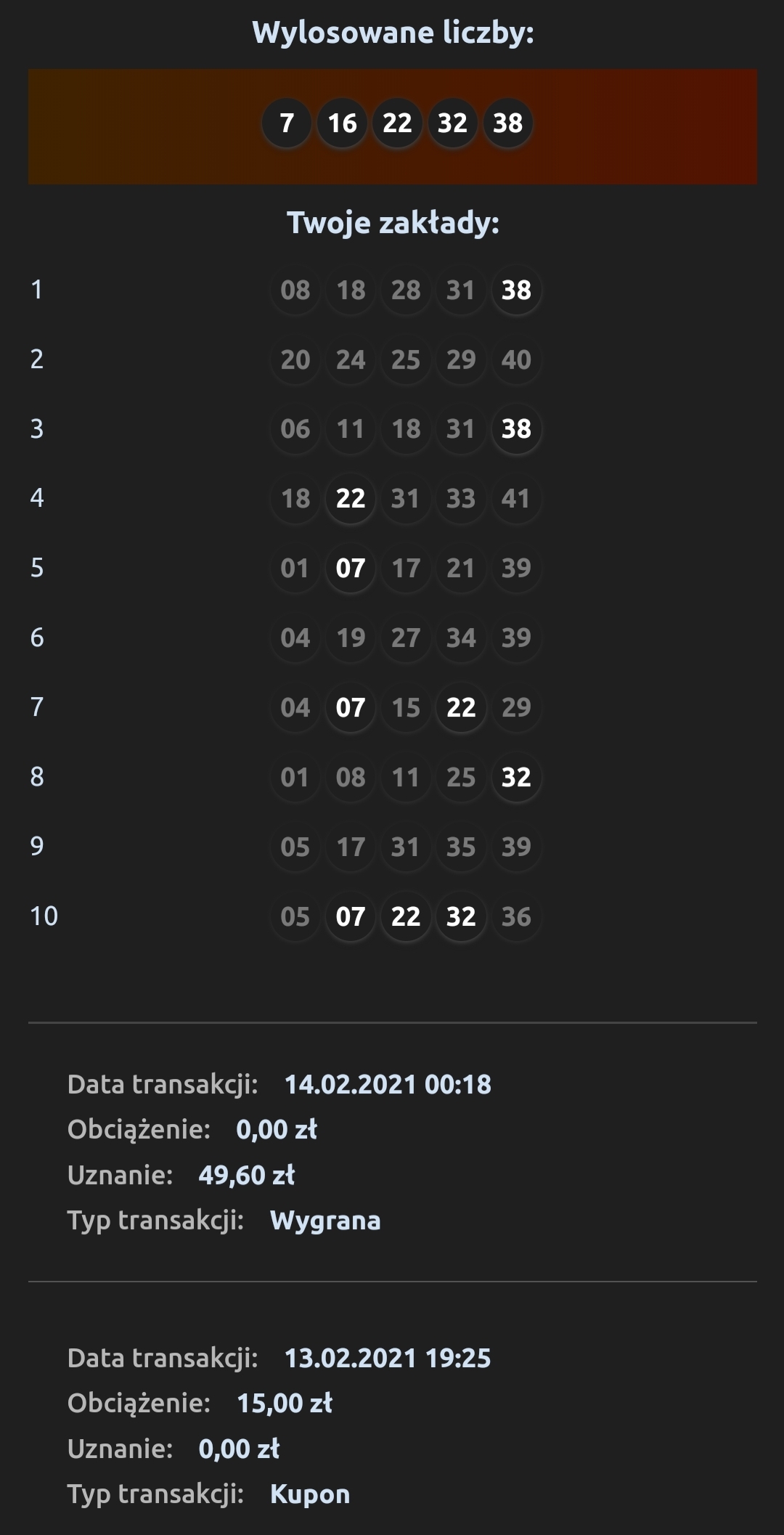Click matched ball 32 in bet row 8
The width and height of the screenshot is (784, 1535).
coord(516,778)
